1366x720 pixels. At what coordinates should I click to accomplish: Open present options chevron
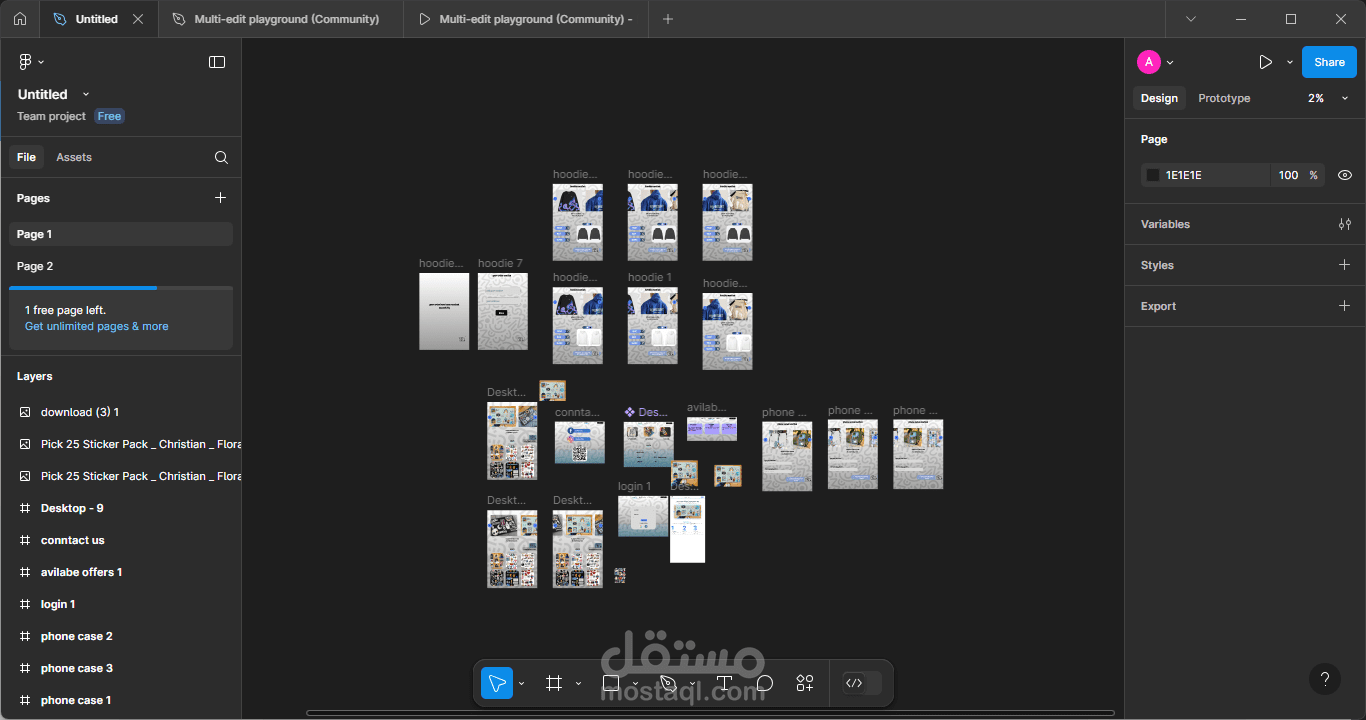1290,62
